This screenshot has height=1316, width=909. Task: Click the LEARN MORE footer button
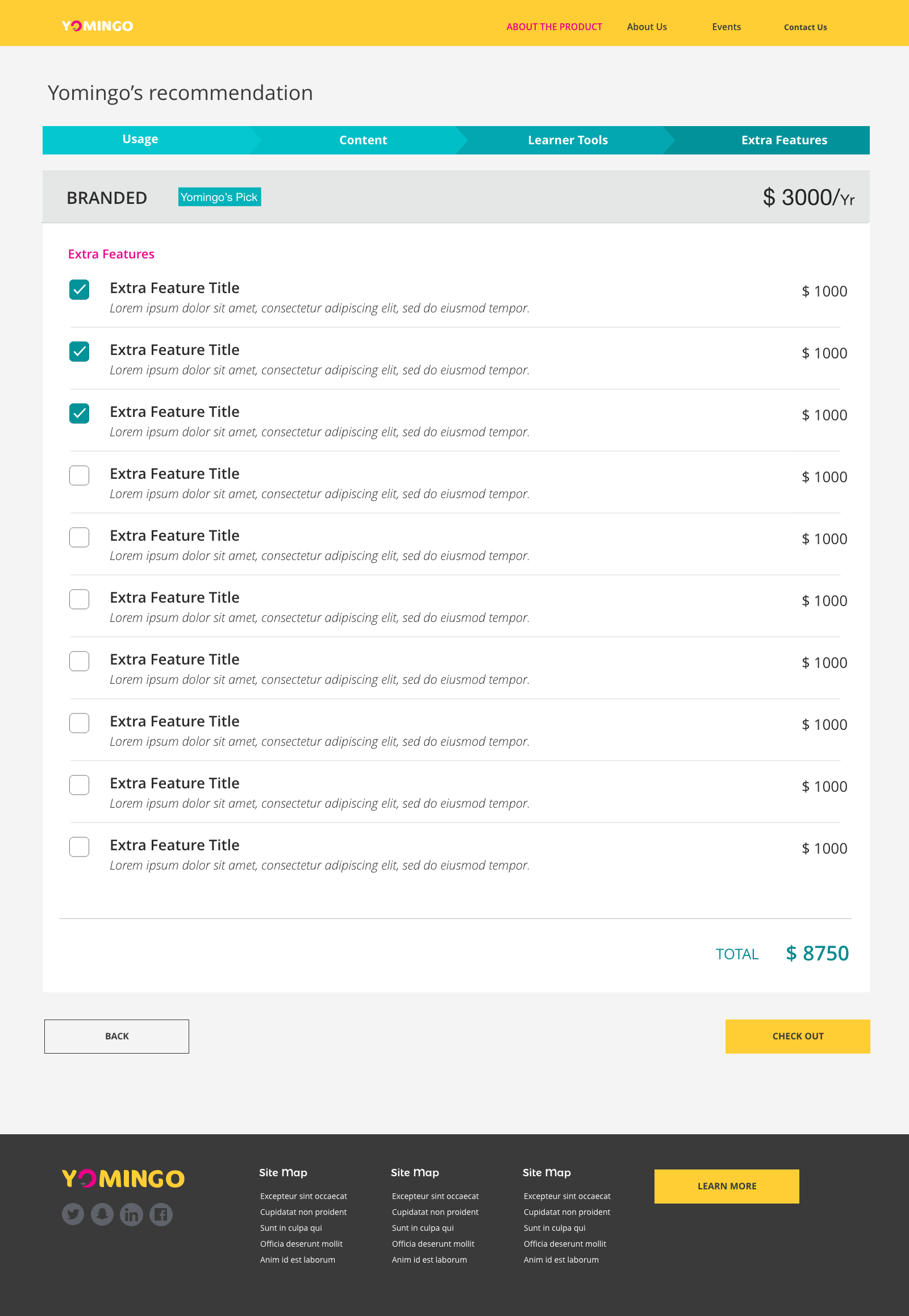click(726, 1185)
